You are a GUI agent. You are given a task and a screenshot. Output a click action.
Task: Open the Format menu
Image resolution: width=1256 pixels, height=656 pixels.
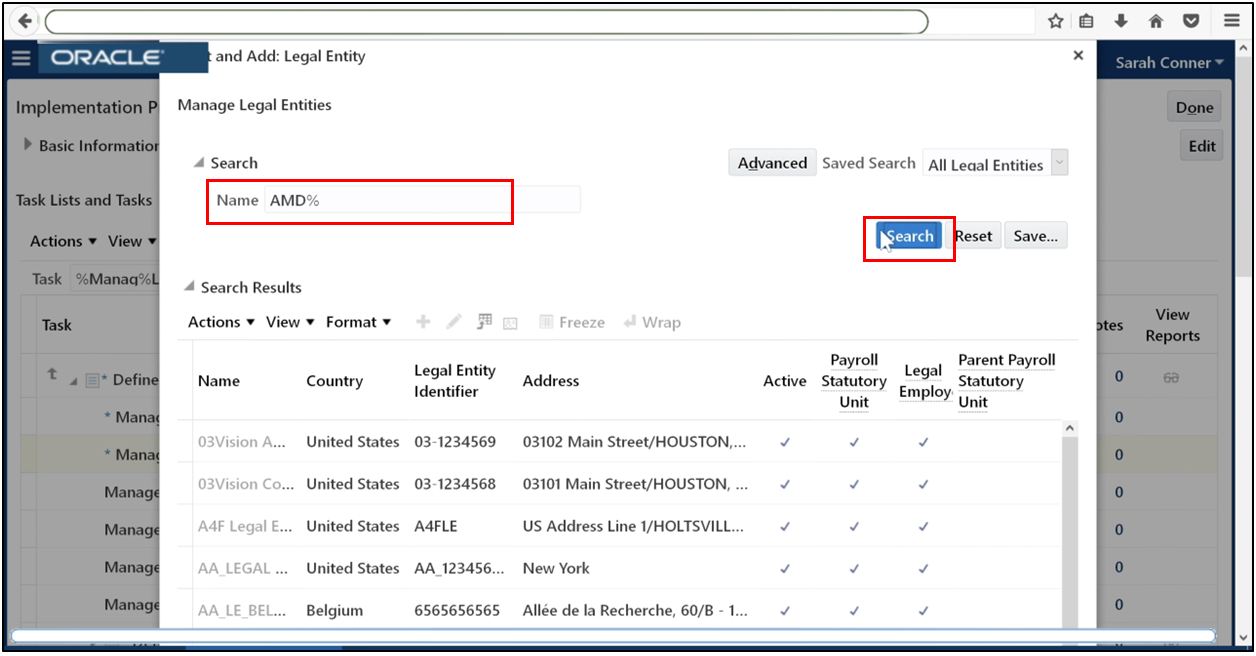(x=359, y=321)
